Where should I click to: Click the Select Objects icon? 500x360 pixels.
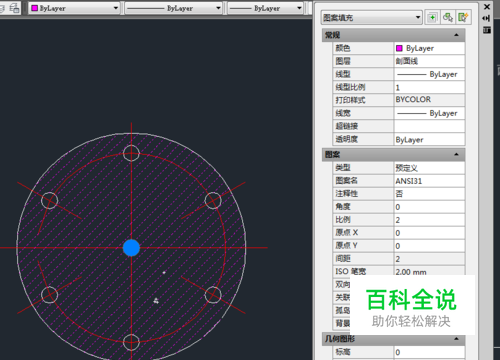448,17
